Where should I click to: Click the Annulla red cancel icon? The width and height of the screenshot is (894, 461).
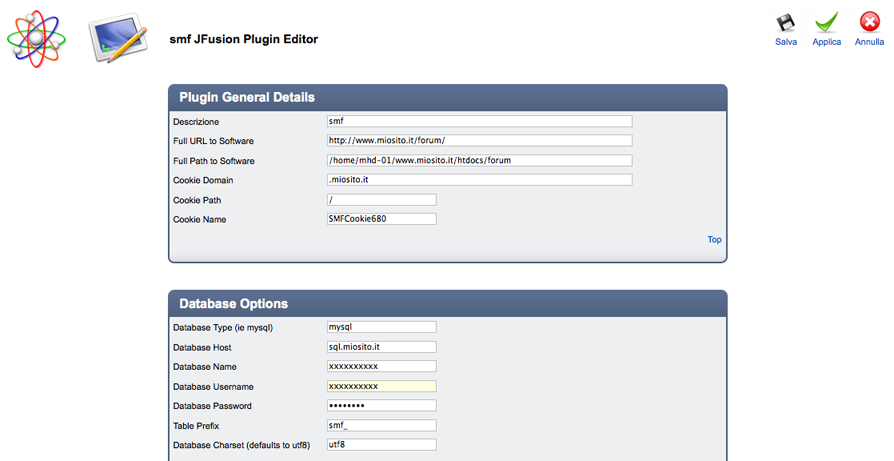[869, 23]
